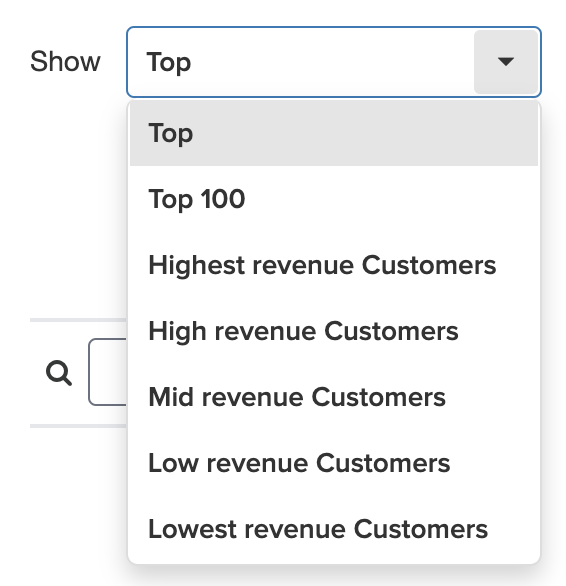Image resolution: width=566 pixels, height=586 pixels.
Task: Select Low revenue Customers entry
Action: 334,463
